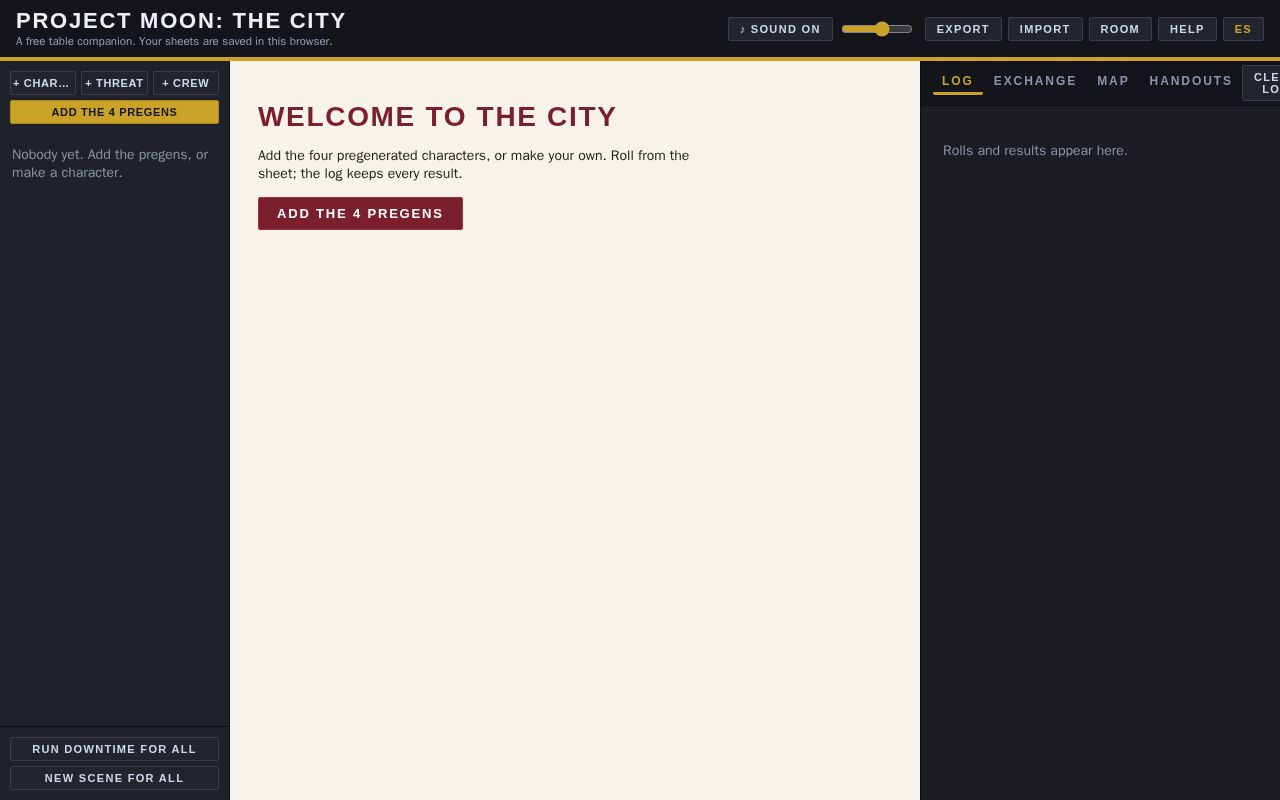Click the Export button

pyautogui.click(x=963, y=29)
